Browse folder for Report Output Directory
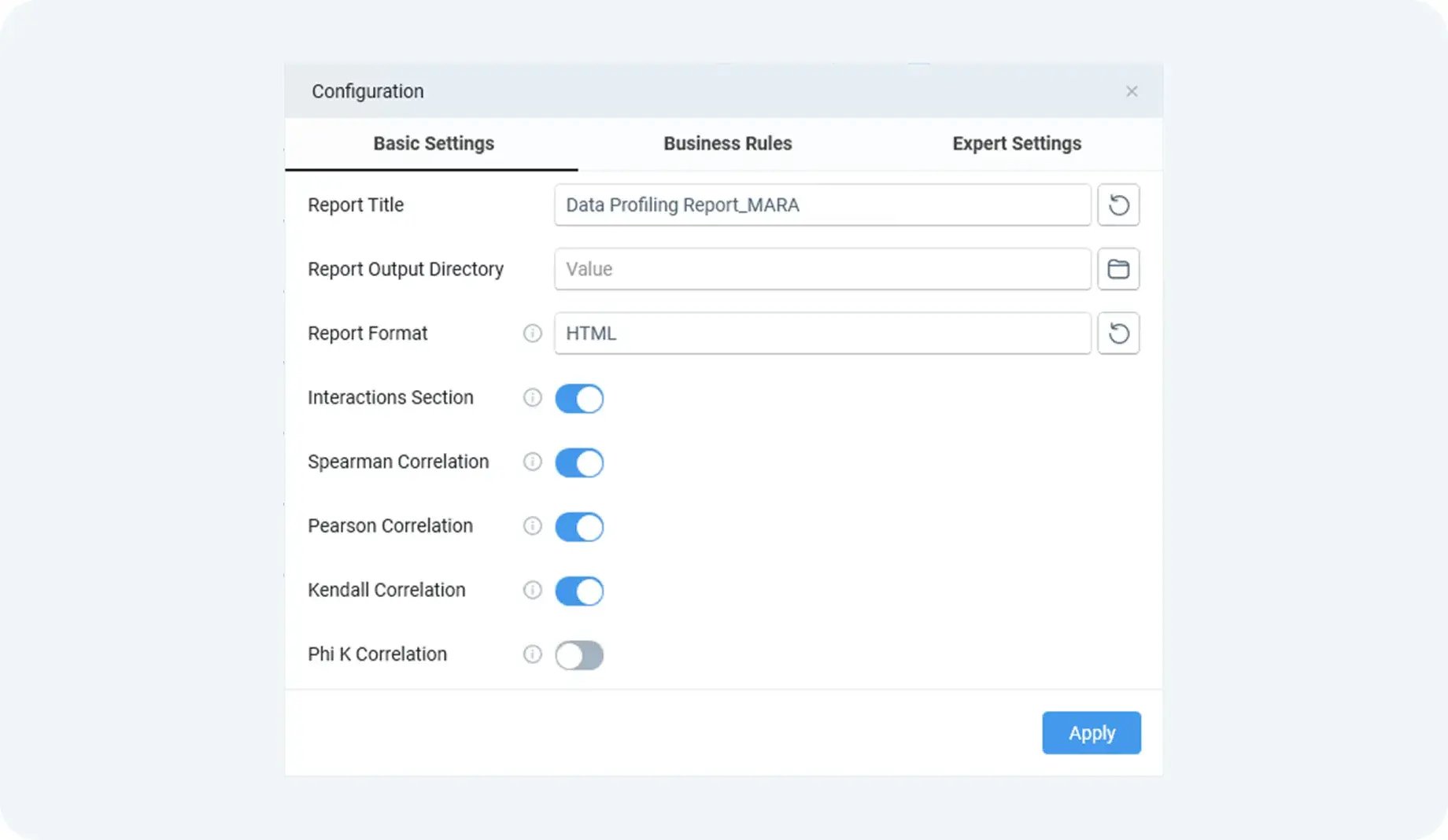1448x840 pixels. point(1118,269)
